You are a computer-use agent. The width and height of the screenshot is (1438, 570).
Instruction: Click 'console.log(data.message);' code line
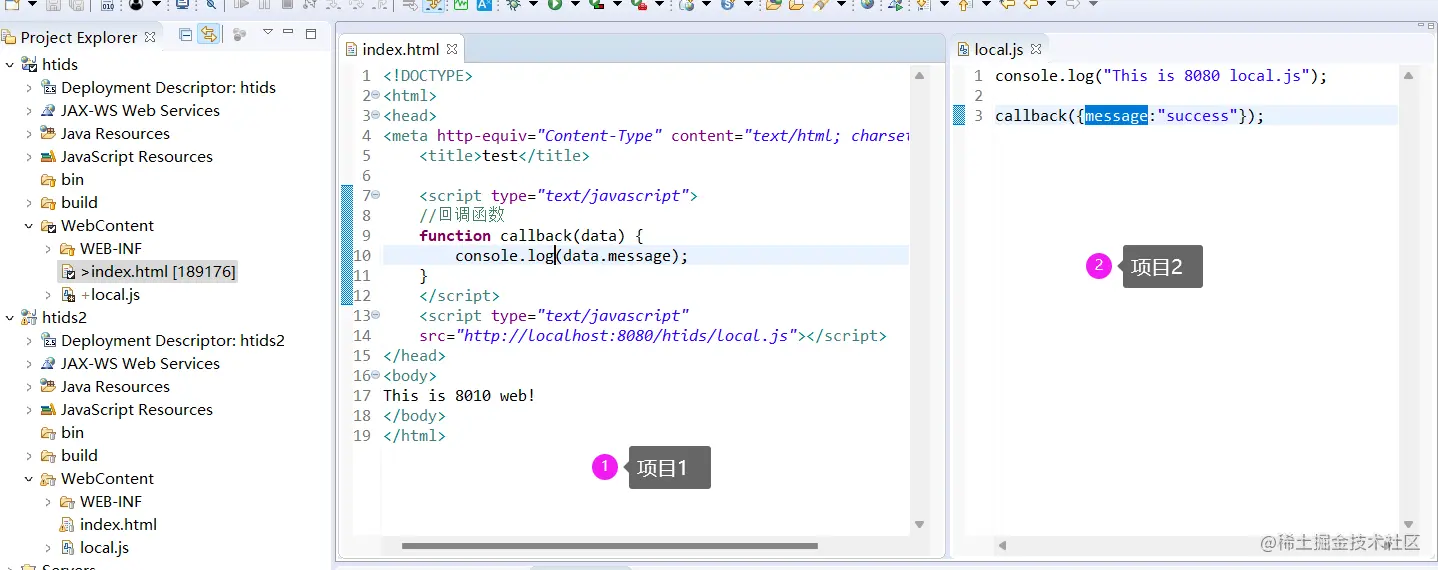point(572,256)
